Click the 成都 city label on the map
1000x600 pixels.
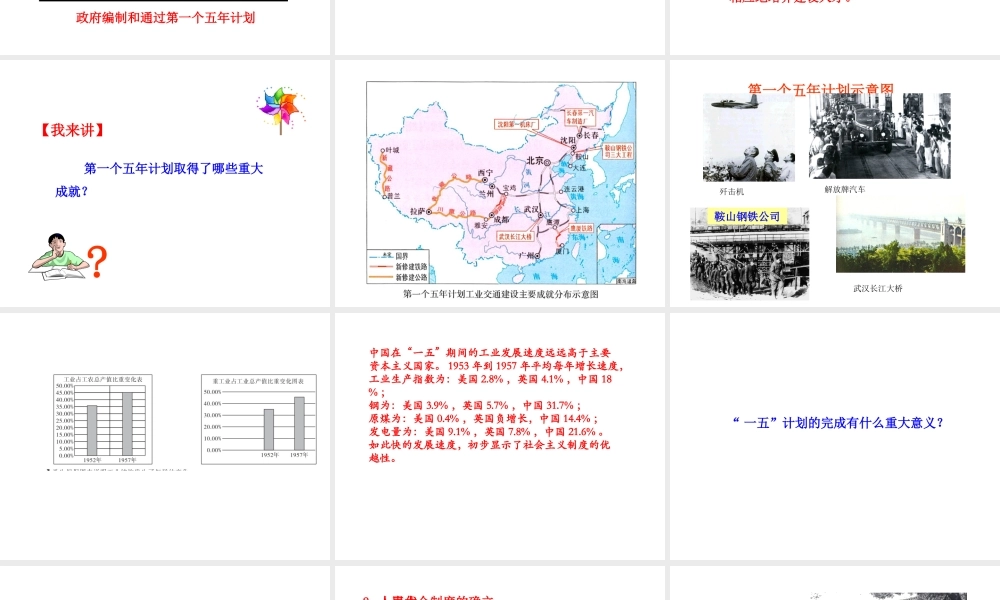pyautogui.click(x=501, y=219)
